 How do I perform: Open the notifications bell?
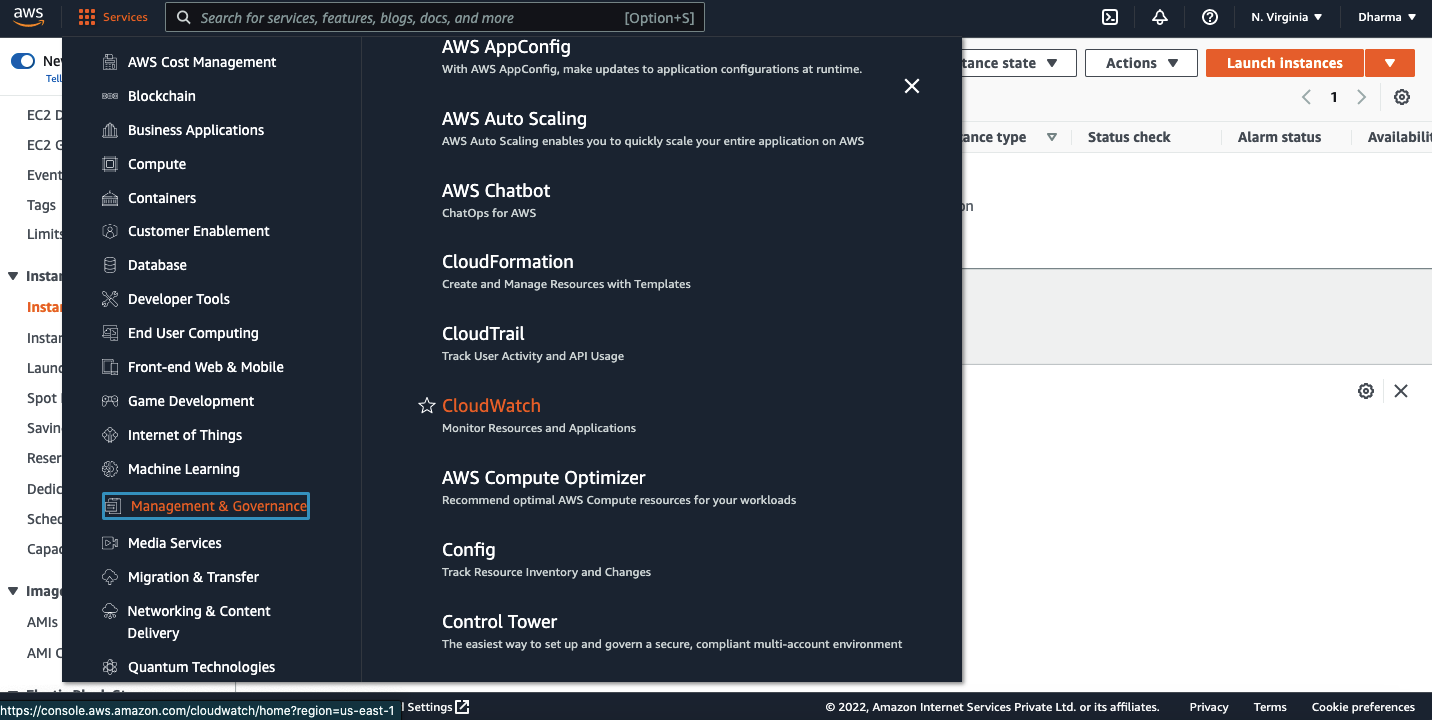tap(1160, 17)
